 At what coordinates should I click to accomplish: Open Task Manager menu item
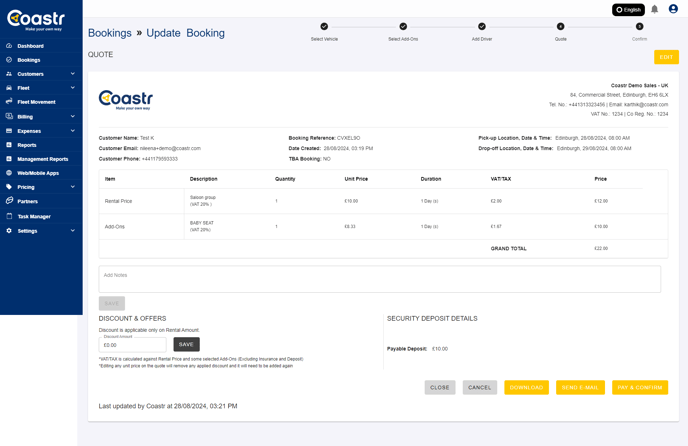pyautogui.click(x=34, y=216)
